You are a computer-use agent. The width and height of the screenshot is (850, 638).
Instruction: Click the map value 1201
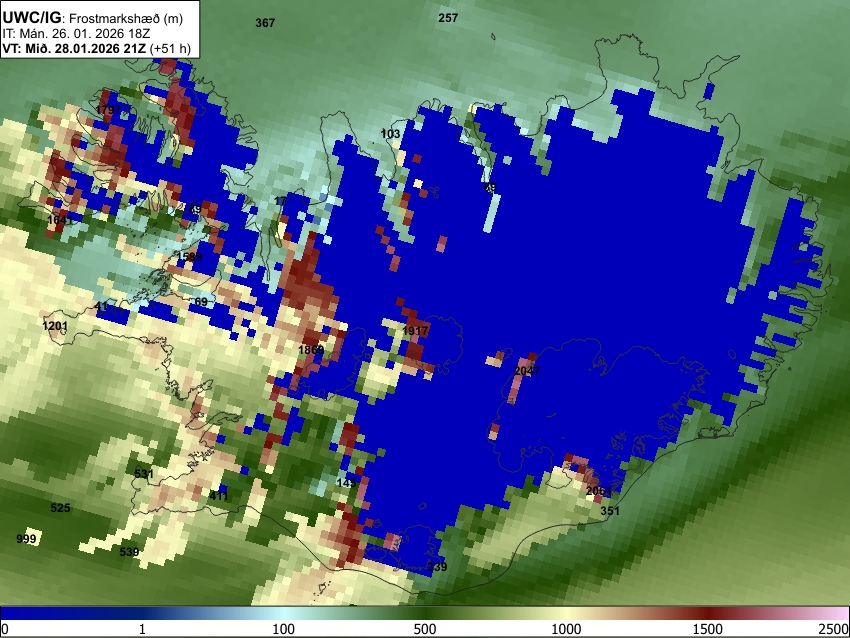point(55,326)
